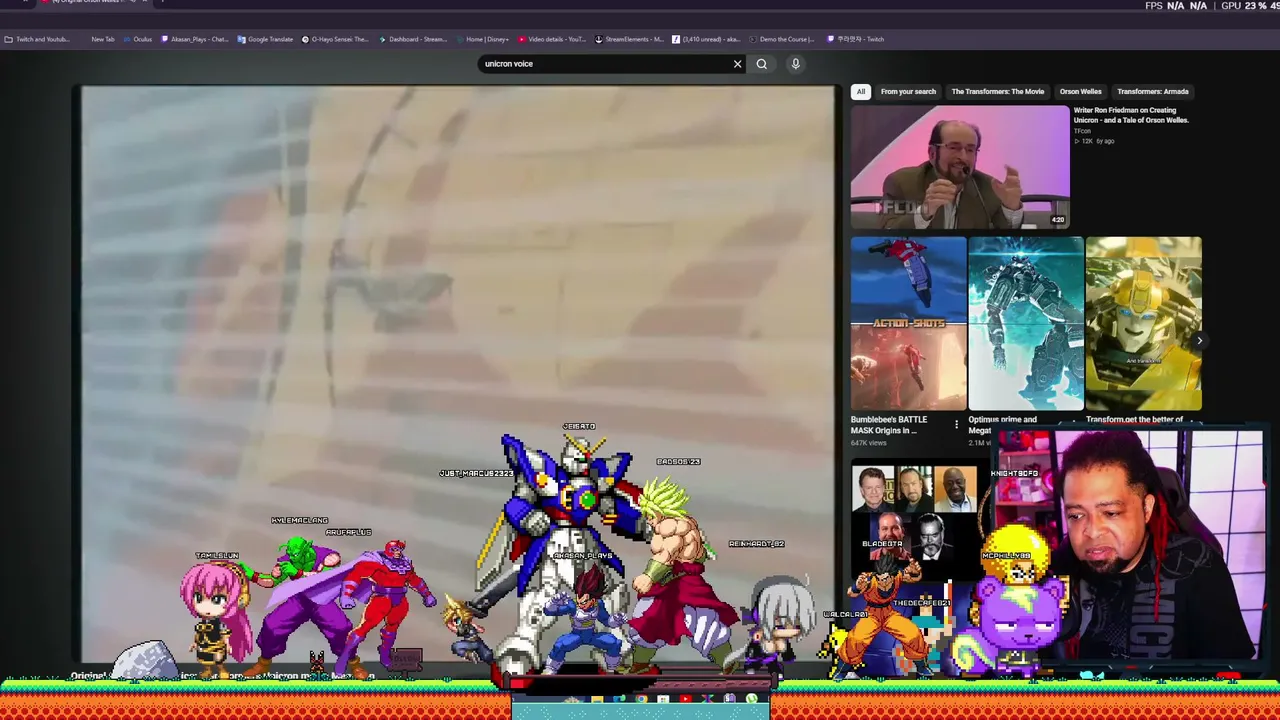
Task: Open YouTube app icon in the taskbar
Action: point(685,699)
